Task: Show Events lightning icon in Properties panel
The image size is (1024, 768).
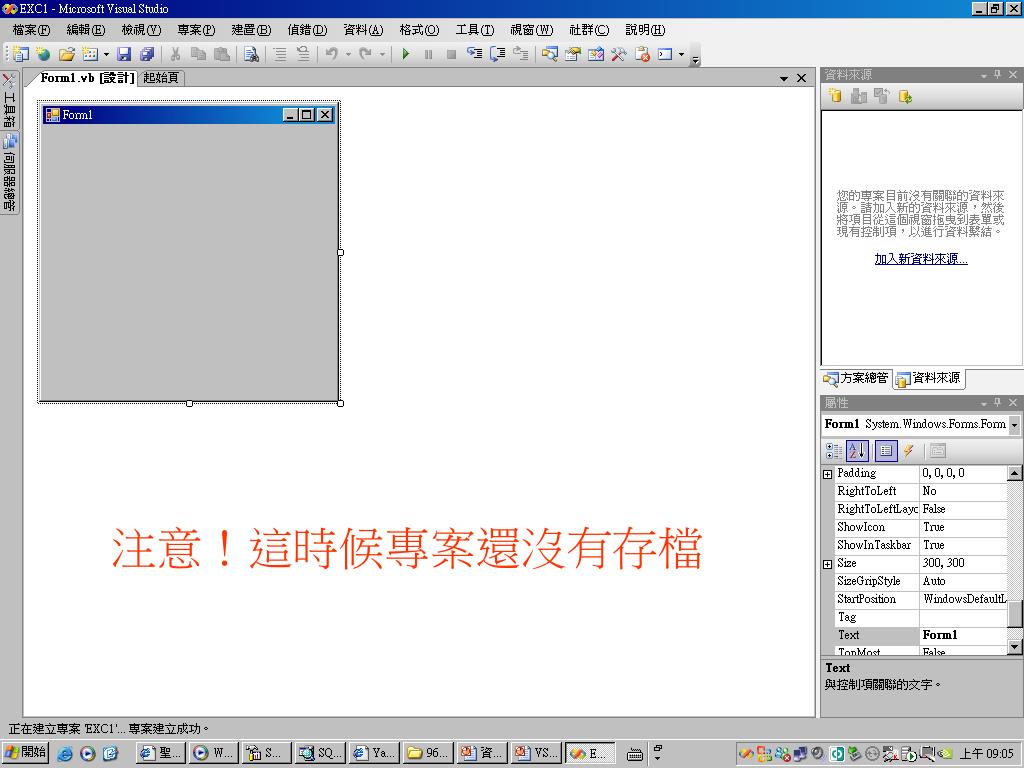Action: pyautogui.click(x=908, y=451)
